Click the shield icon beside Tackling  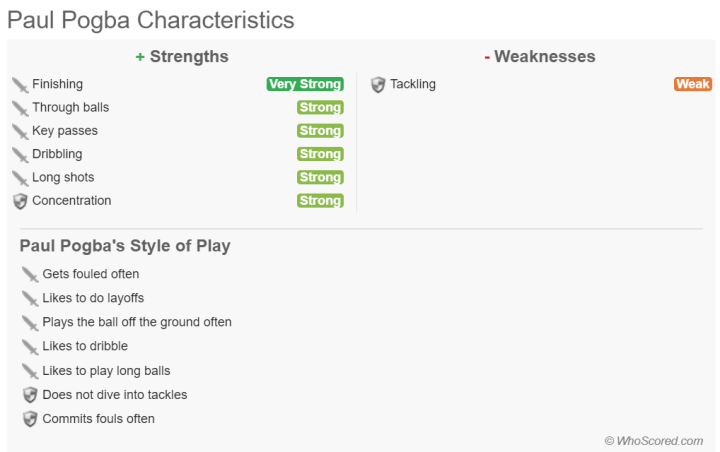click(378, 85)
